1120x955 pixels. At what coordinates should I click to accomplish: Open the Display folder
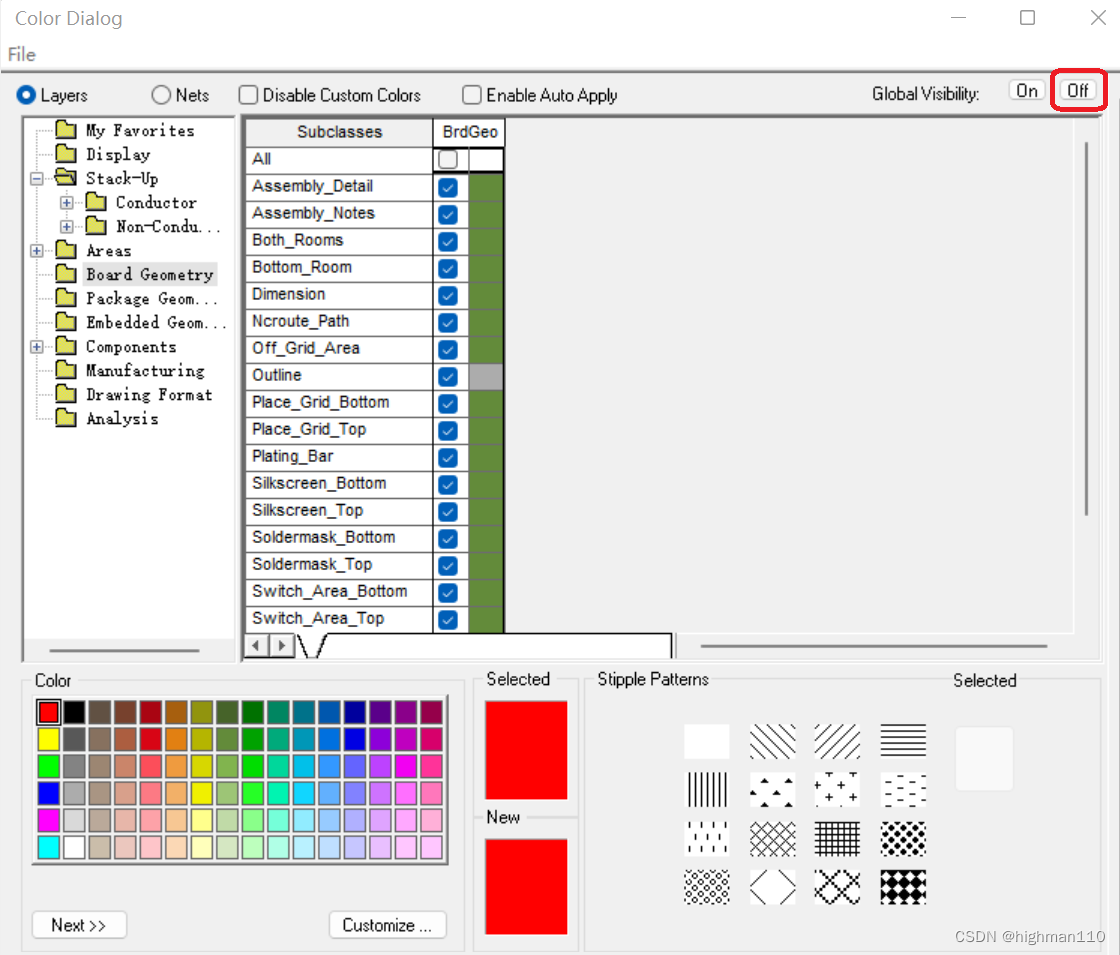[x=104, y=154]
